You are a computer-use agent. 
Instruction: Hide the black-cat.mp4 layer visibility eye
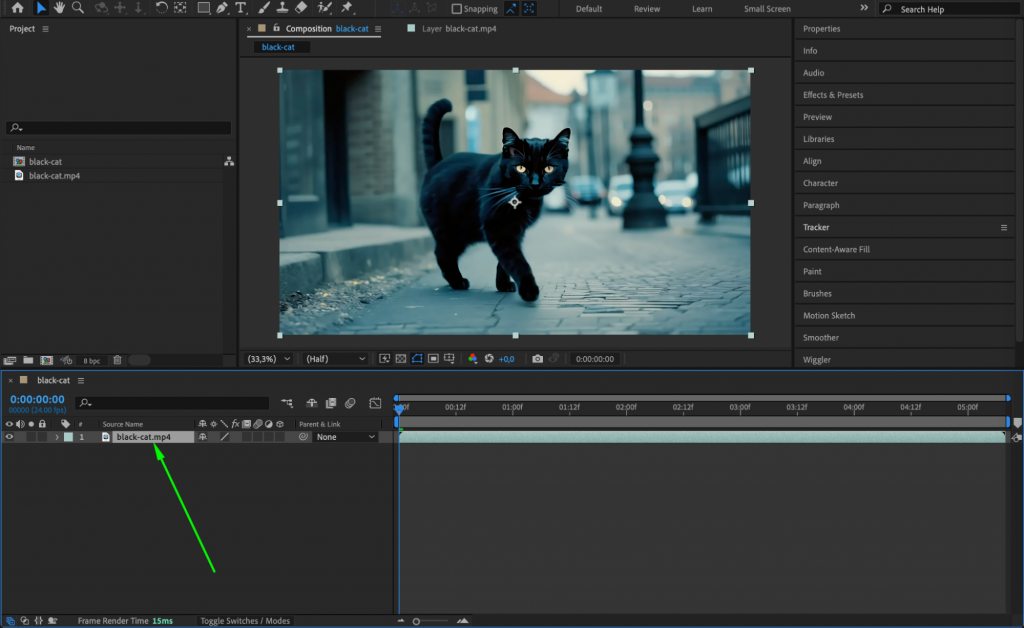[10, 436]
